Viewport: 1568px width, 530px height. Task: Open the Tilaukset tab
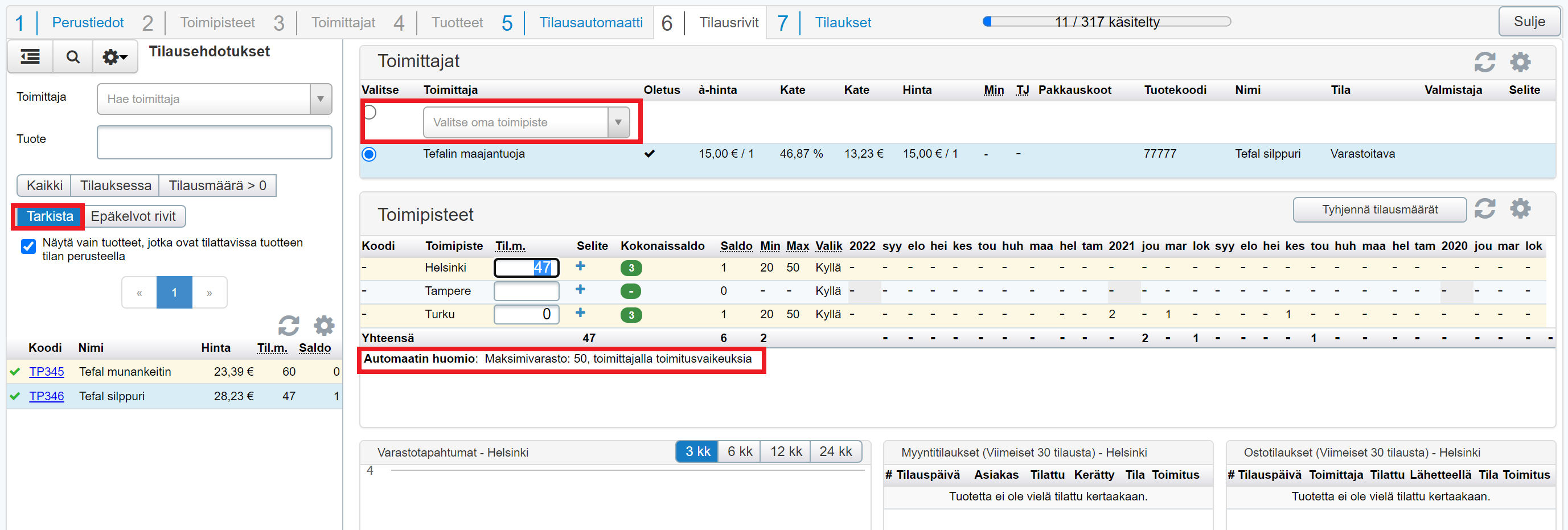(843, 23)
